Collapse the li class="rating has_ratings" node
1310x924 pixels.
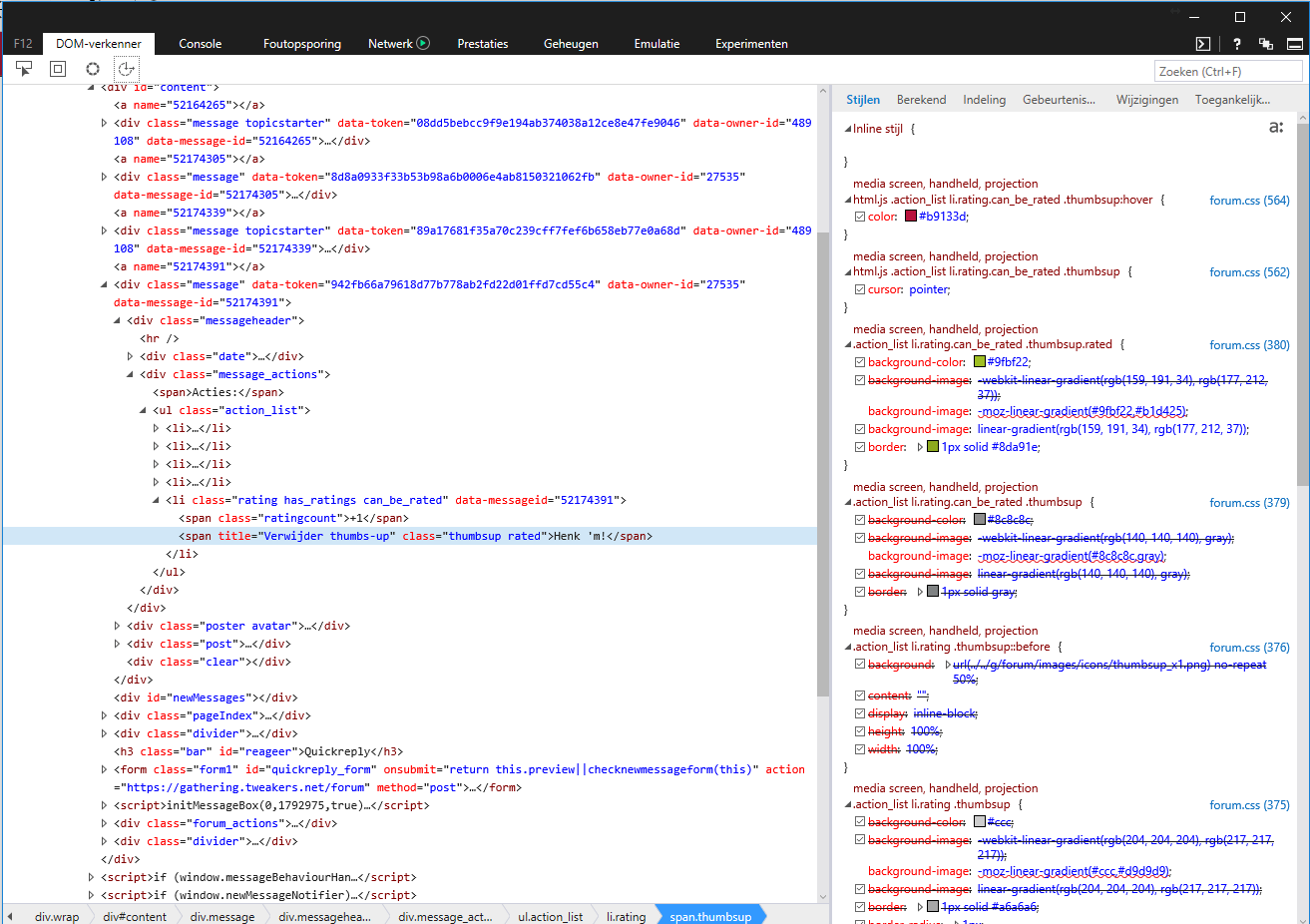click(157, 500)
